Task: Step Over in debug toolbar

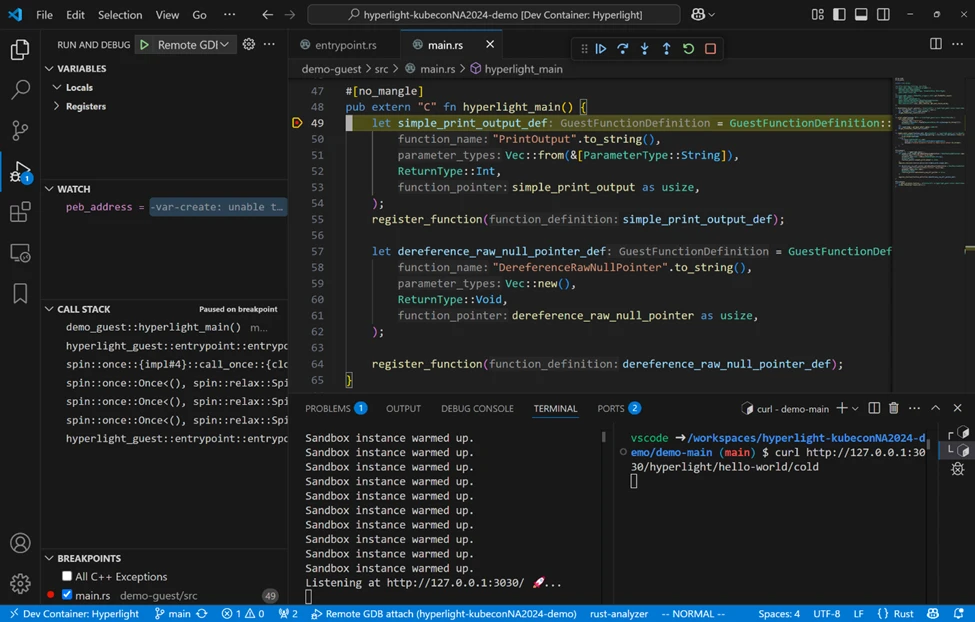Action: click(x=622, y=49)
